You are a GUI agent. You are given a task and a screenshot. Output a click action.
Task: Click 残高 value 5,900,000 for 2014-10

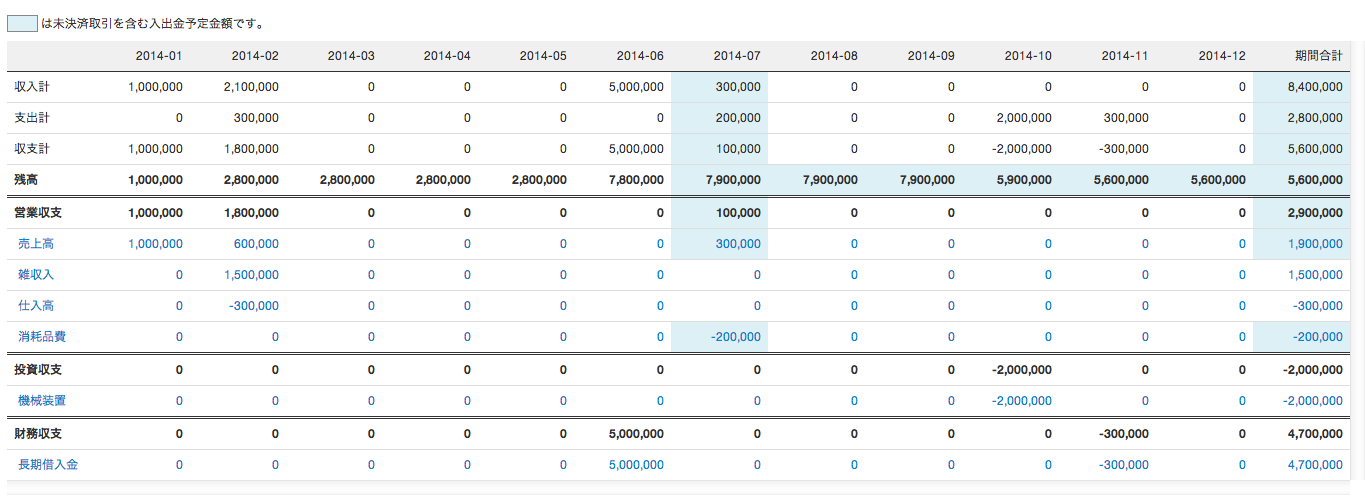pos(1023,180)
